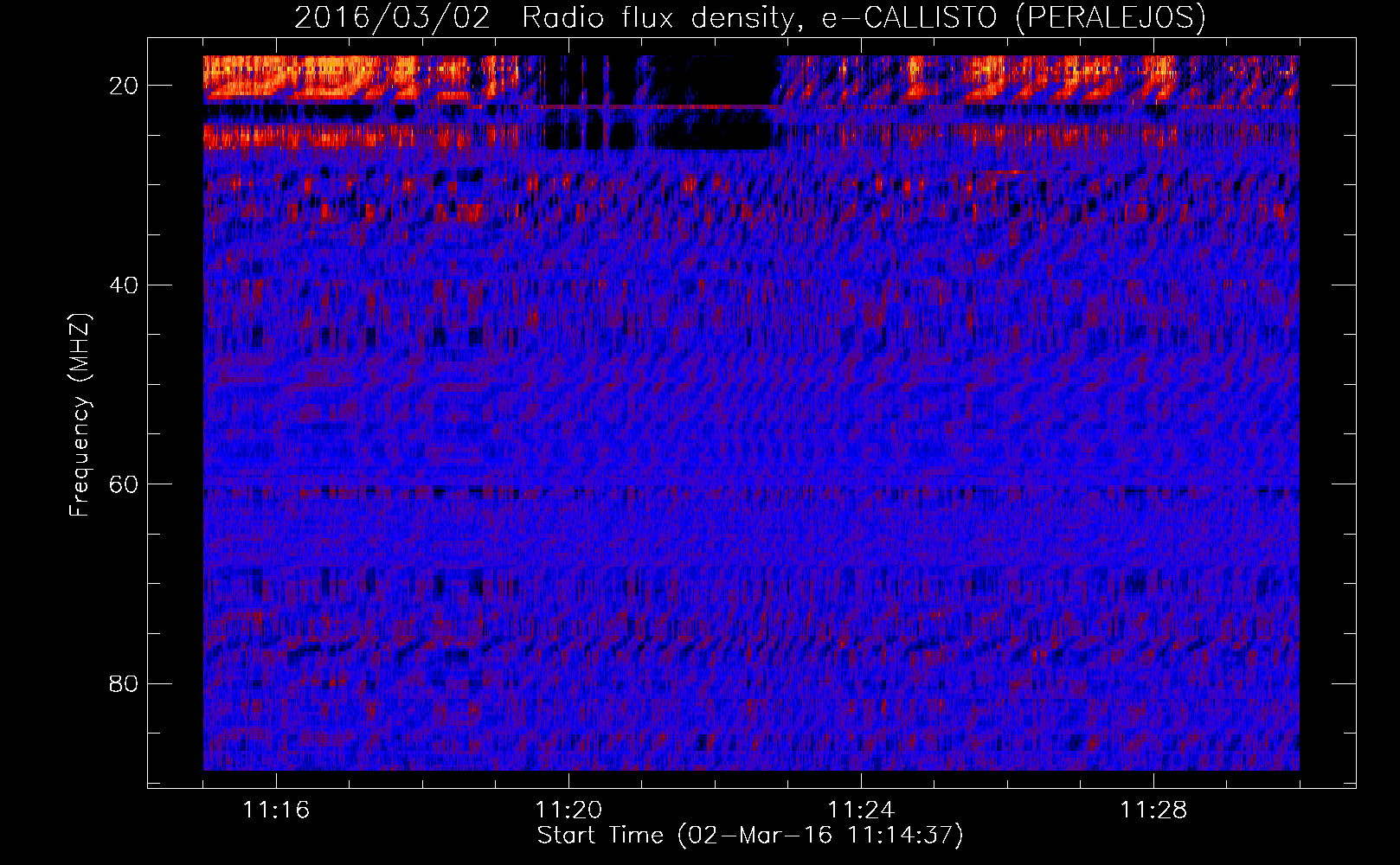This screenshot has height=865, width=1400.
Task: Click the 'Start Time (02-Mar-16 11:14:37)' label
Action: (x=750, y=836)
